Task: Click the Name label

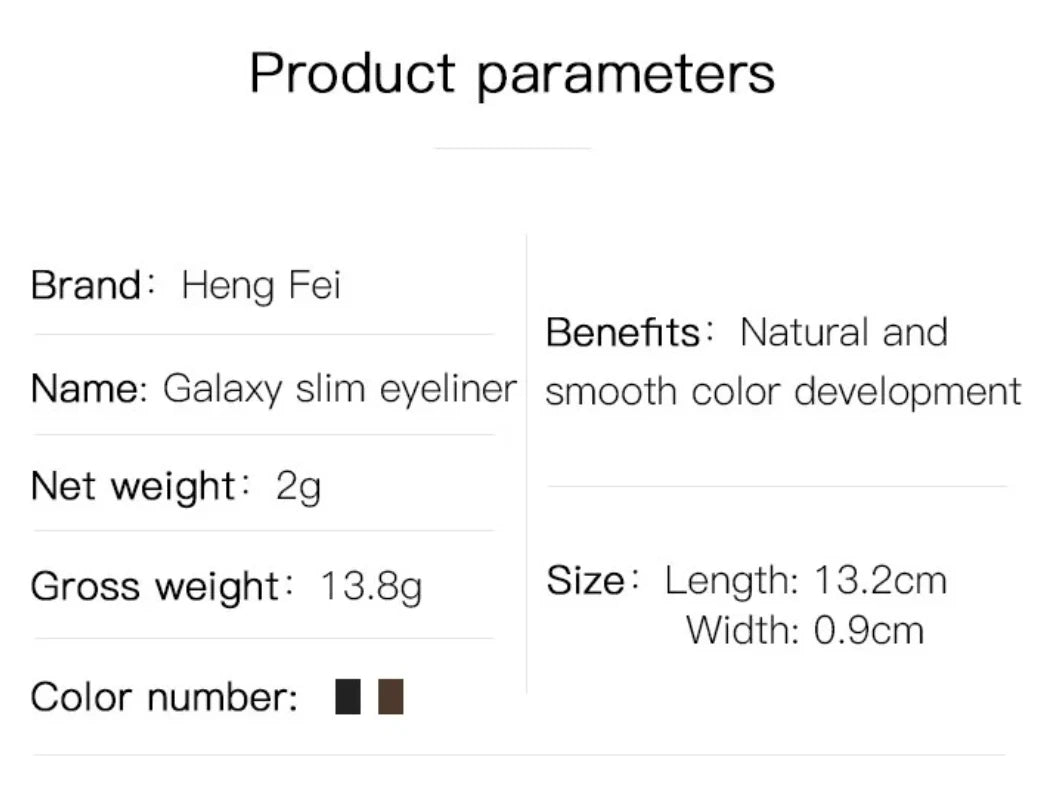Action: point(88,388)
